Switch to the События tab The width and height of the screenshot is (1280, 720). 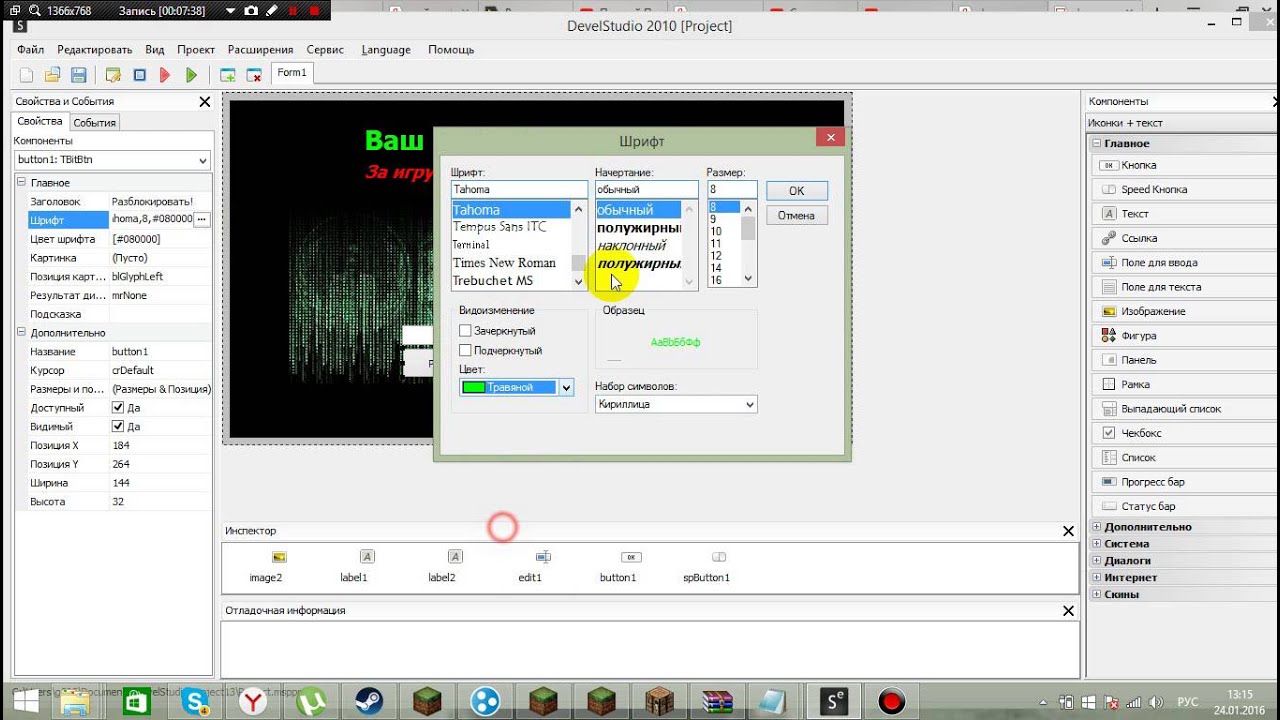(94, 122)
